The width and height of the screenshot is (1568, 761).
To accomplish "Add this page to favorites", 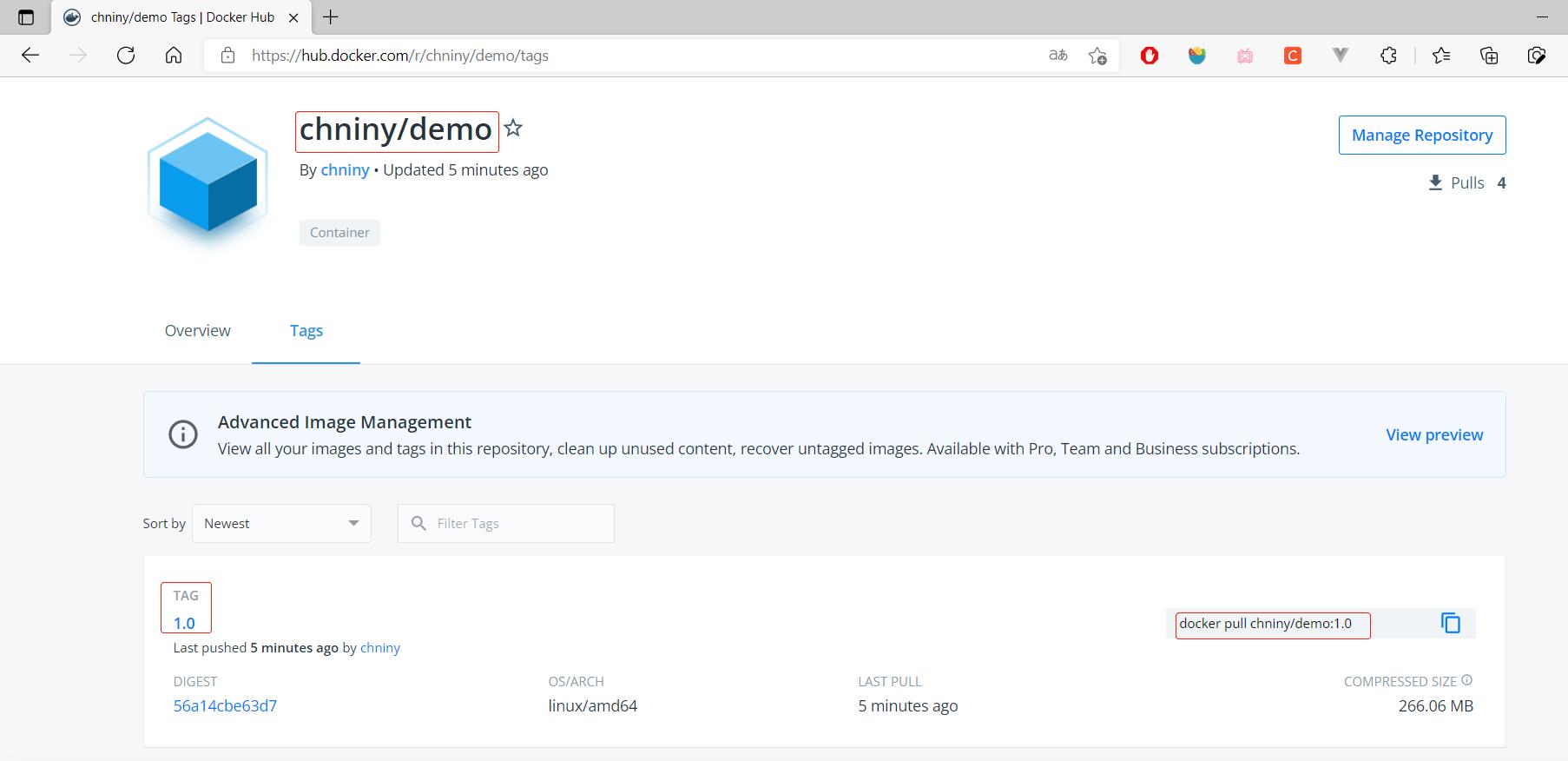I will tap(1097, 56).
